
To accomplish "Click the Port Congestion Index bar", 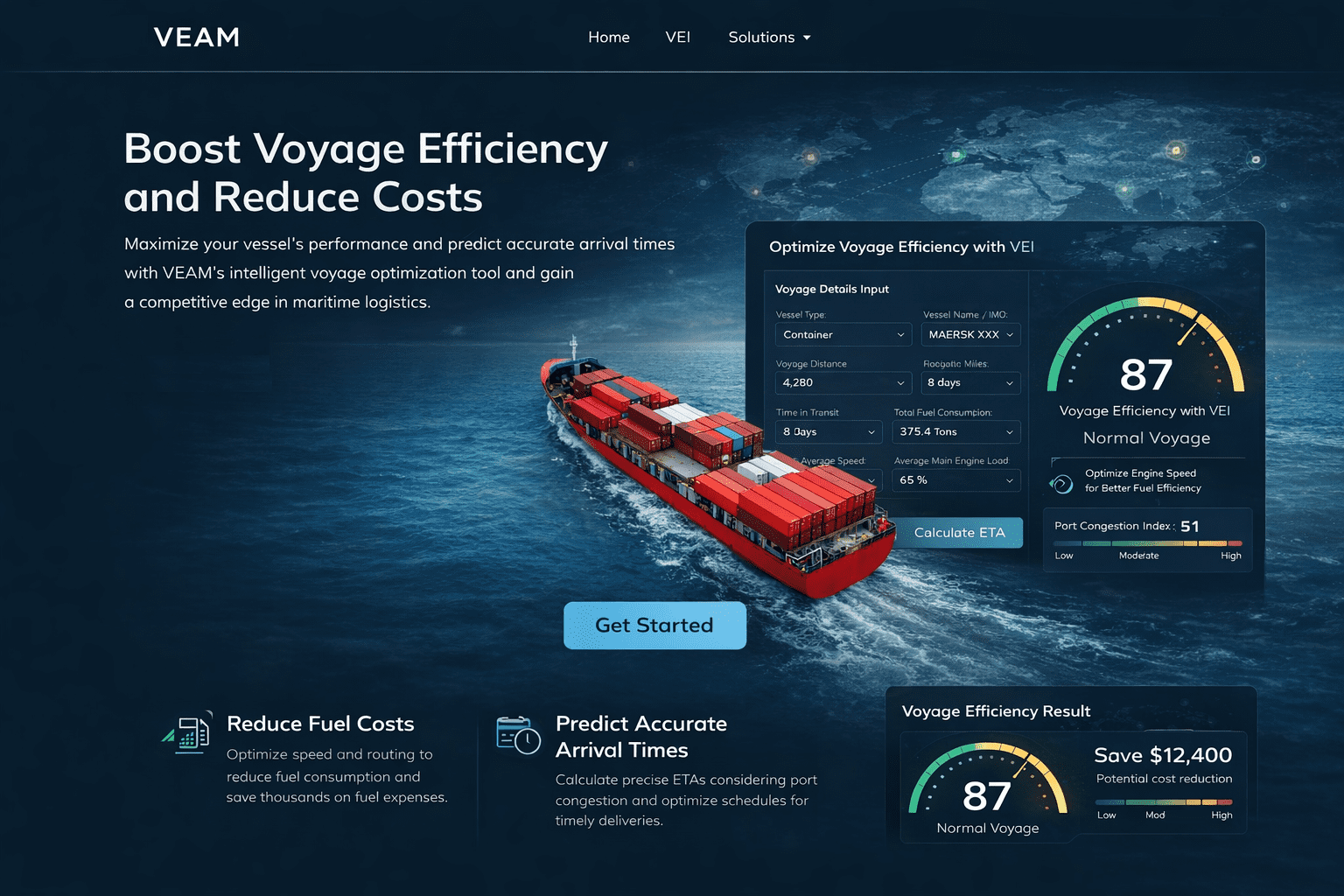I will point(1147,543).
